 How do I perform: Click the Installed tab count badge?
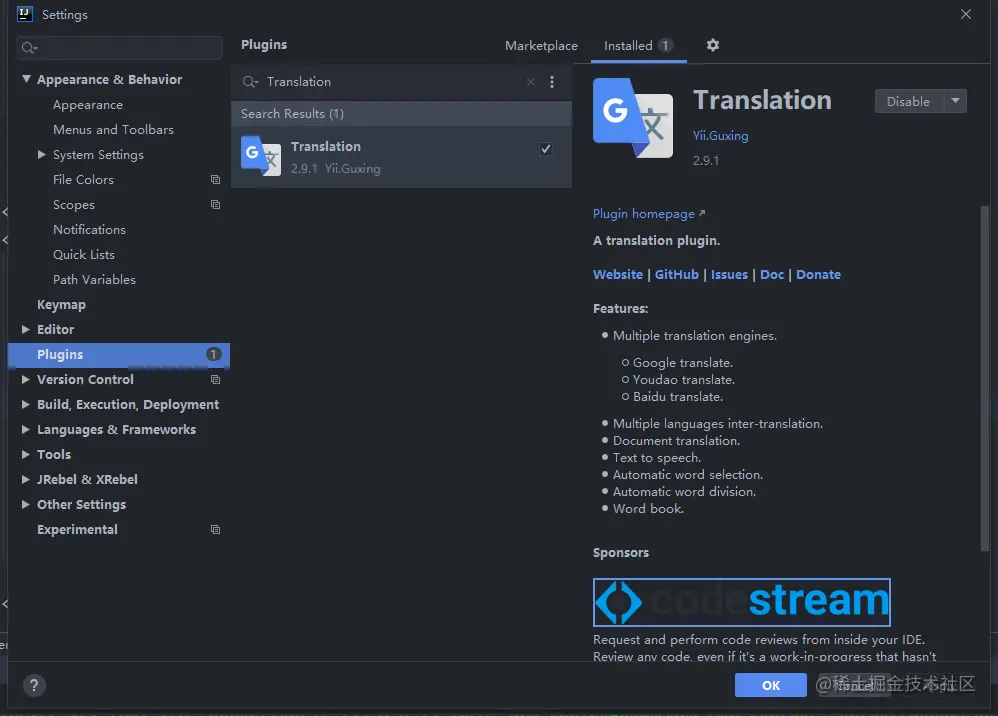[664, 45]
